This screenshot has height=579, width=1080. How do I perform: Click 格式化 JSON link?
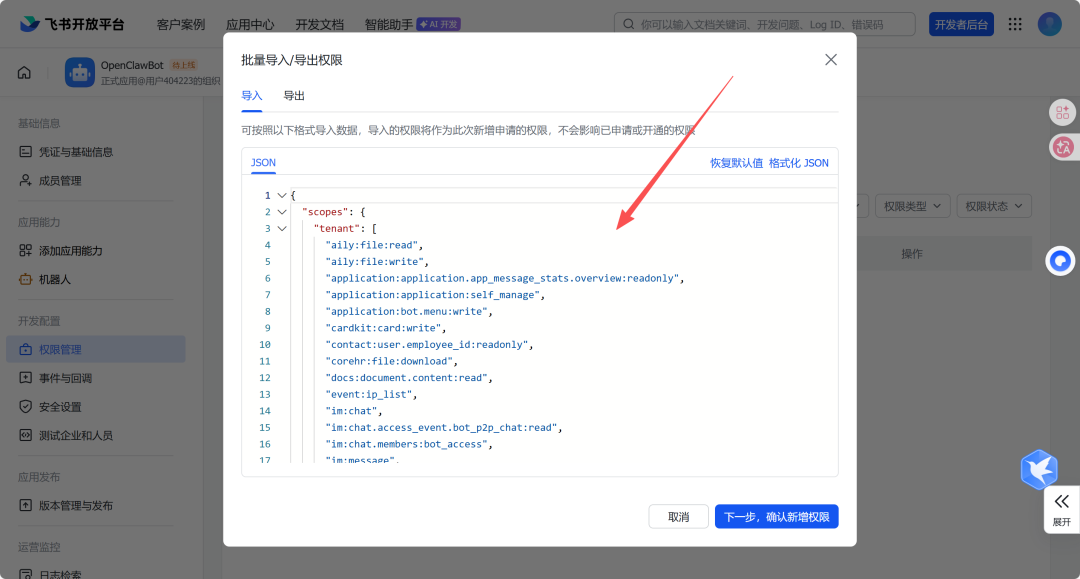click(798, 163)
